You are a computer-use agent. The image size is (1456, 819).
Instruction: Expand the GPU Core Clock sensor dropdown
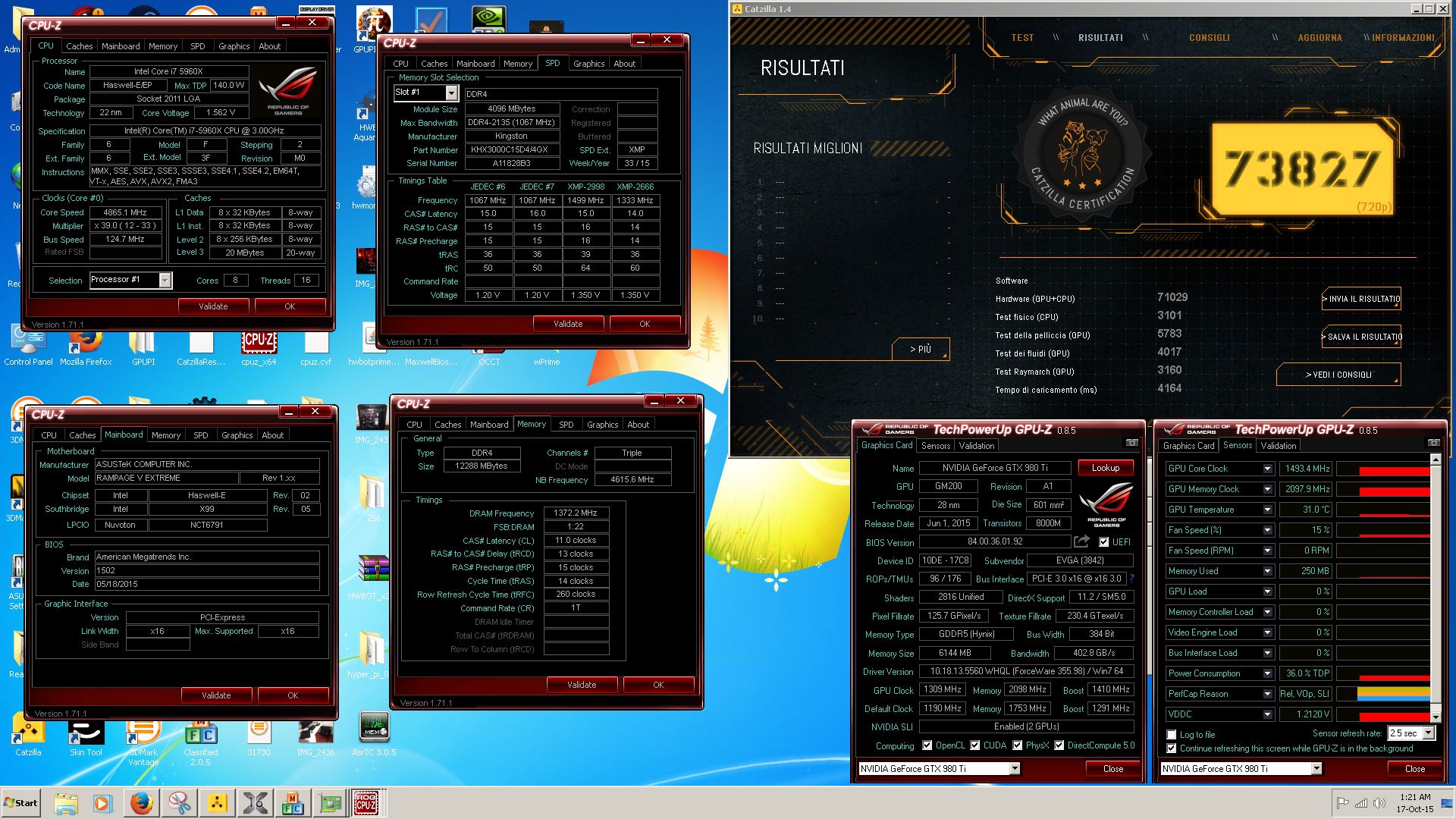pos(1267,469)
